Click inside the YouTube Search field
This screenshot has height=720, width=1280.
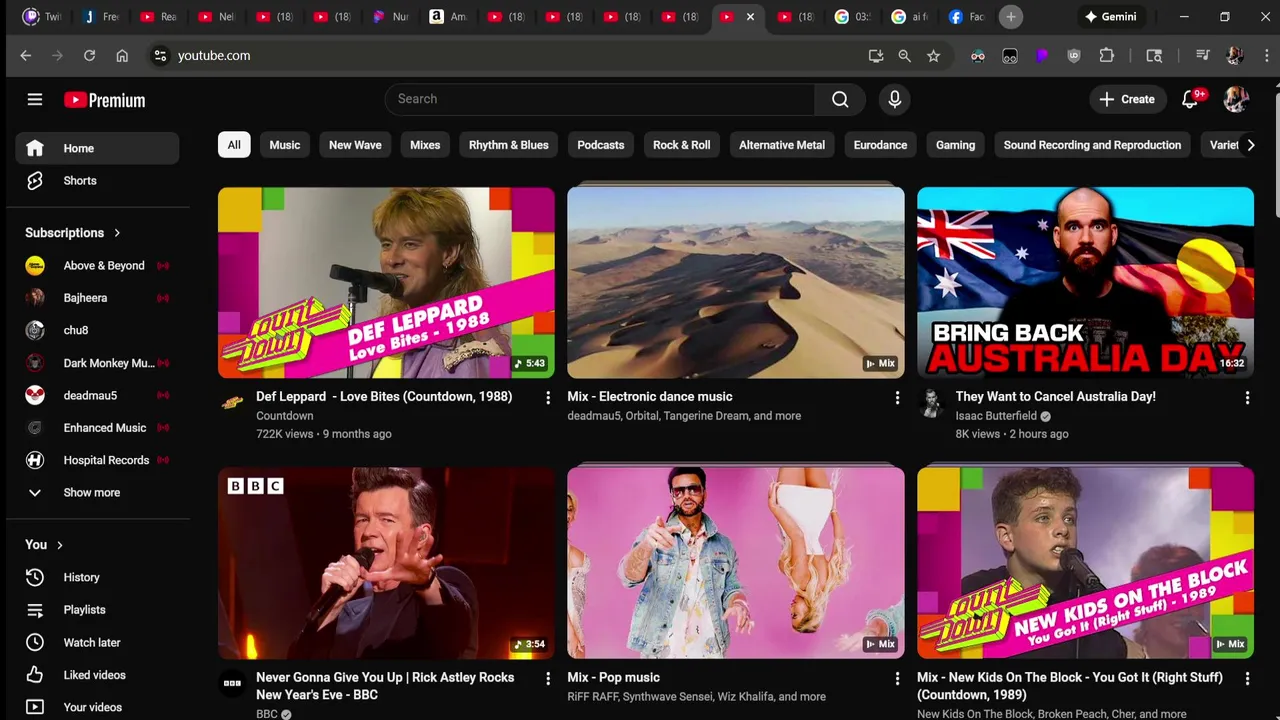[600, 99]
